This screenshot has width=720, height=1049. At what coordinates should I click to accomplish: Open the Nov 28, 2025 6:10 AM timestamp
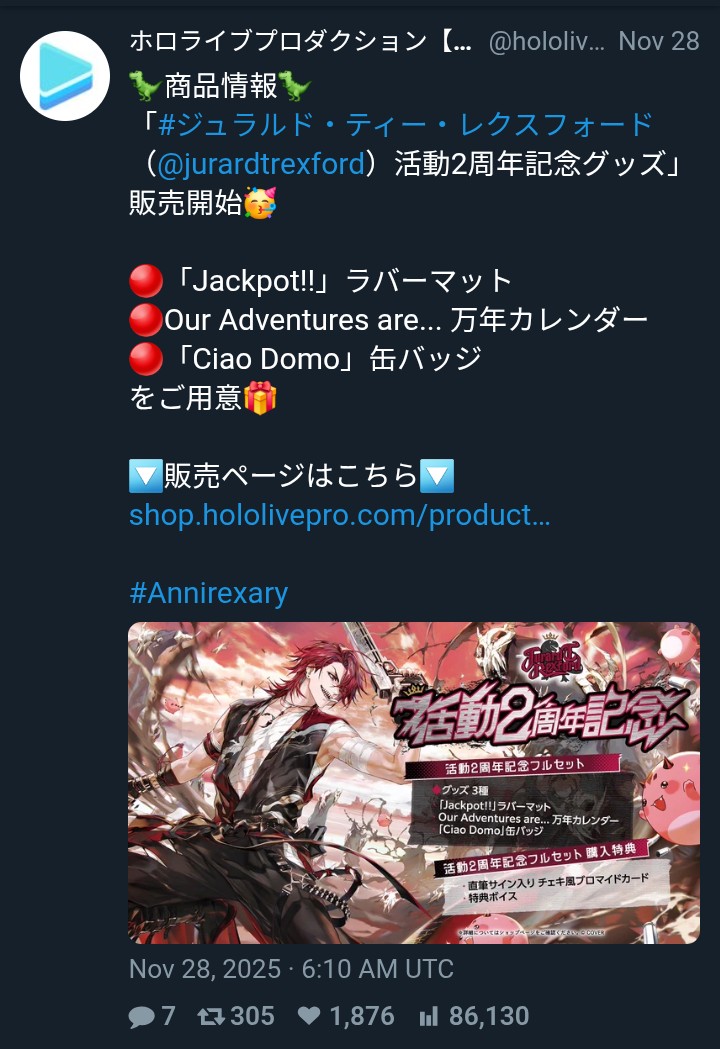pyautogui.click(x=291, y=969)
